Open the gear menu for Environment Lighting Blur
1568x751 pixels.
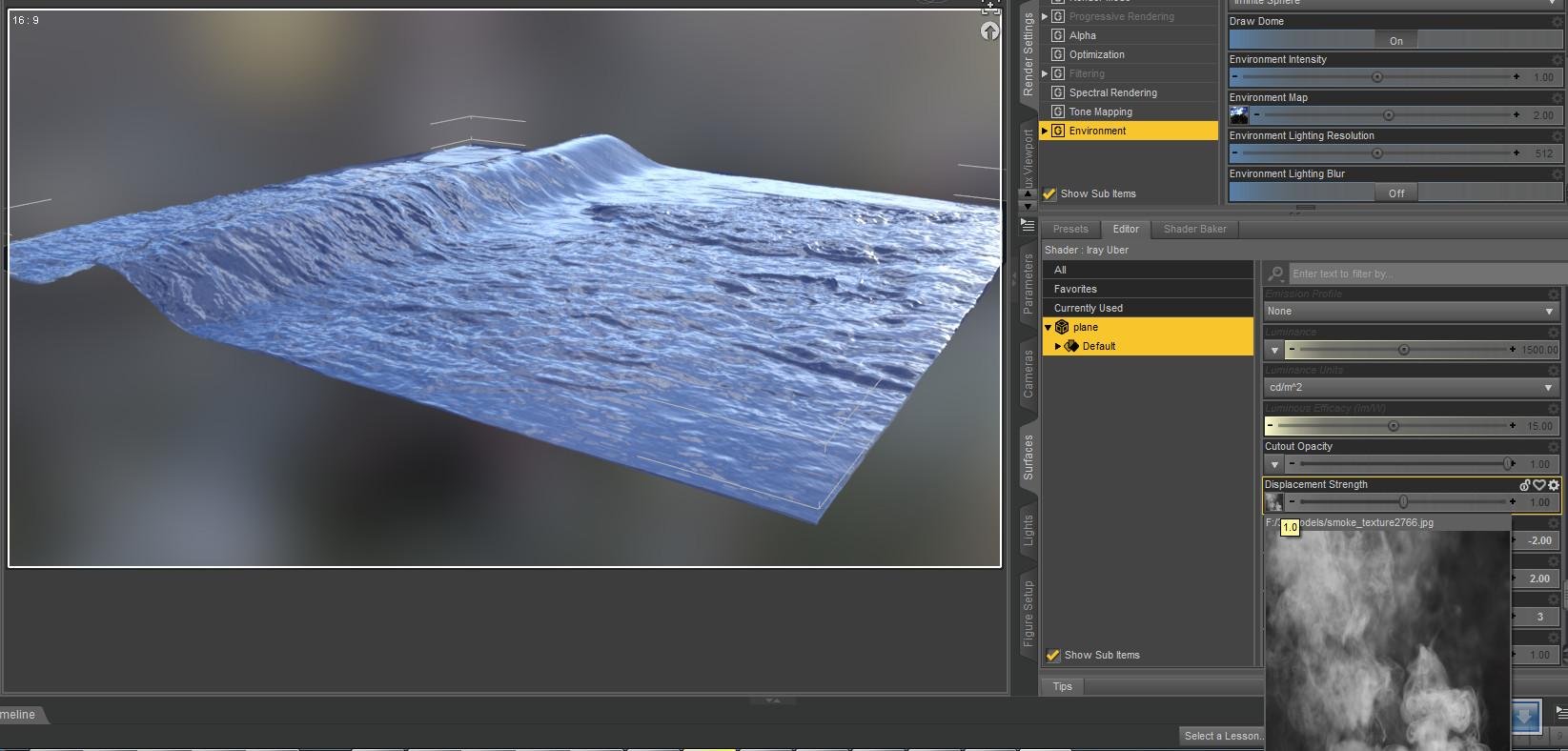(1557, 173)
